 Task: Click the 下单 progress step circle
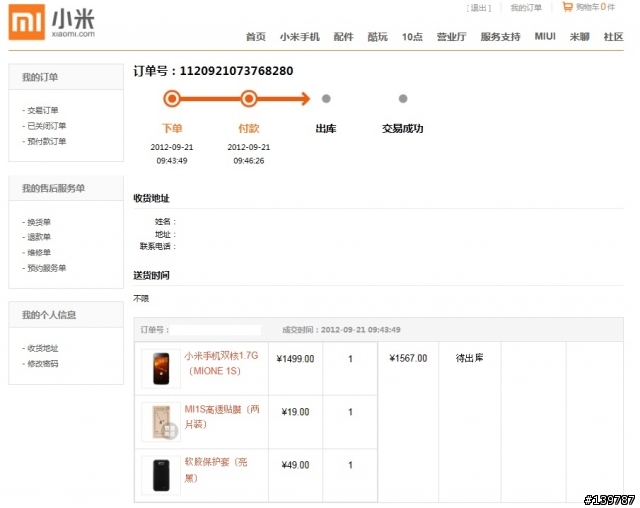coord(172,99)
